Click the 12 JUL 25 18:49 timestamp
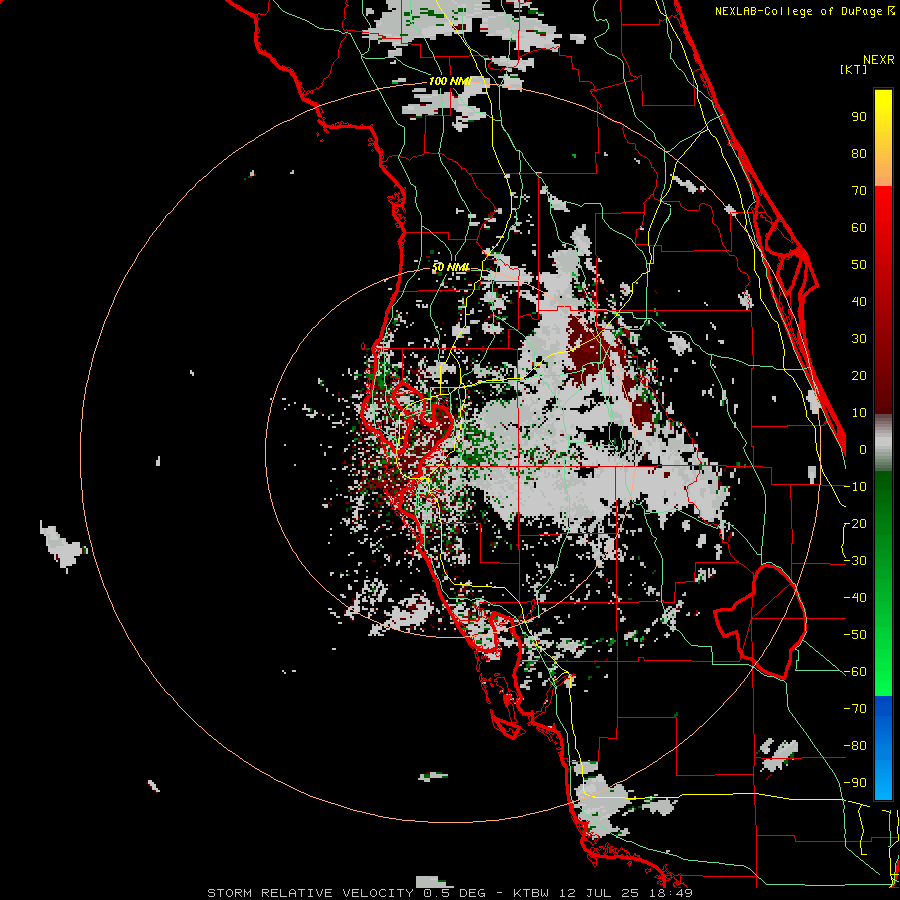Viewport: 900px width, 900px height. click(626, 893)
